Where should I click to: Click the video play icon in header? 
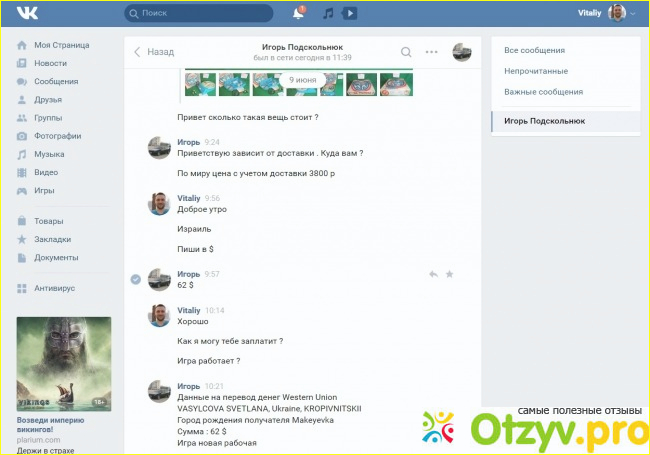tap(349, 14)
